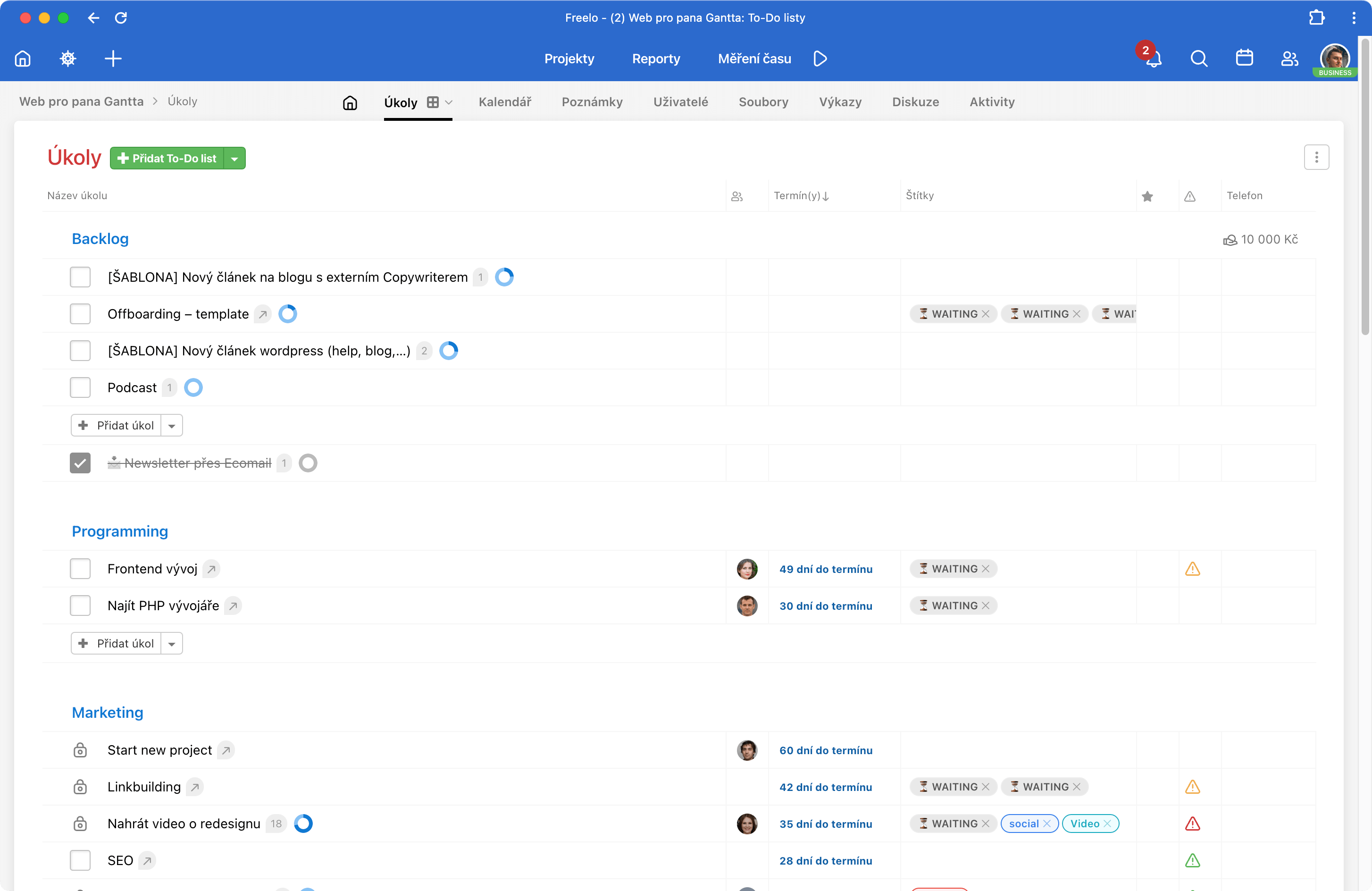Sort by Termín(y) column

801,196
